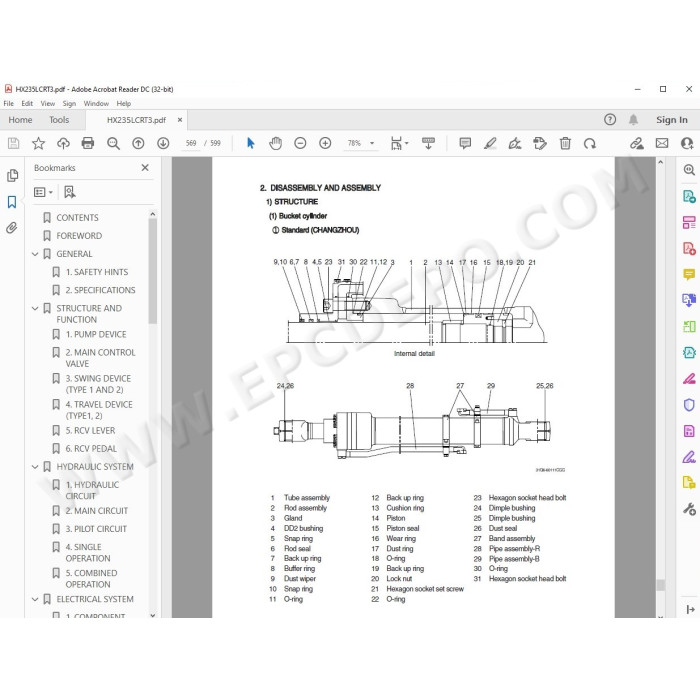Zoom in with the plus icon
This screenshot has width=700, height=700.
[x=325, y=143]
